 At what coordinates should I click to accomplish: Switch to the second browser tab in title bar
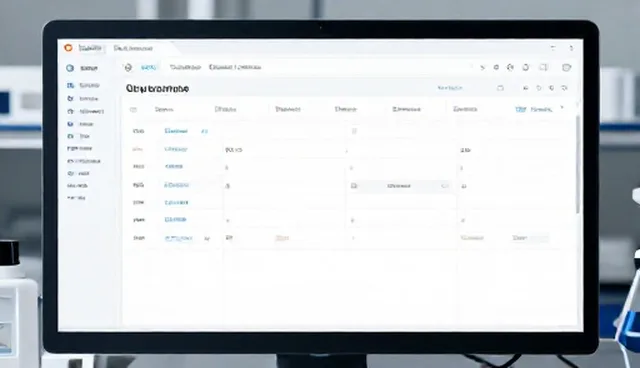point(133,48)
